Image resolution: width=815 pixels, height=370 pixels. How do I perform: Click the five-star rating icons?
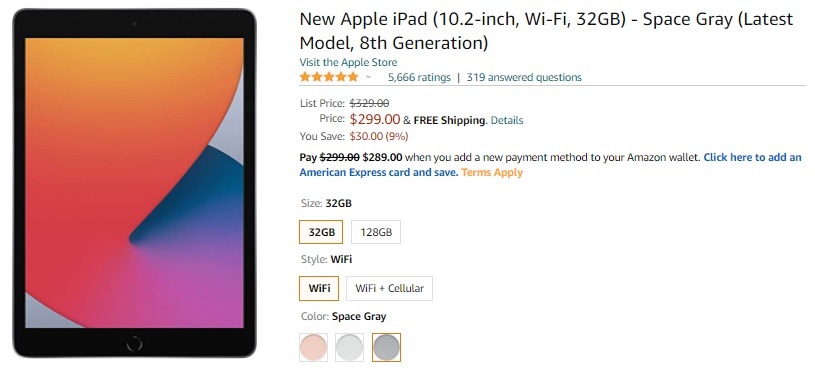tap(329, 77)
